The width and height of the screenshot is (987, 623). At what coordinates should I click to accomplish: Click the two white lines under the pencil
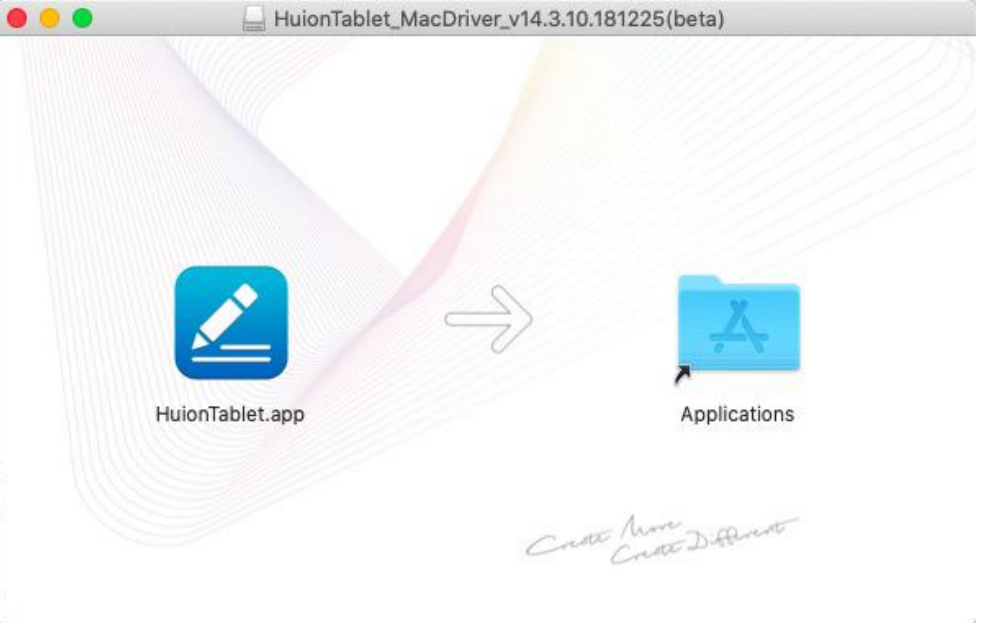231,351
